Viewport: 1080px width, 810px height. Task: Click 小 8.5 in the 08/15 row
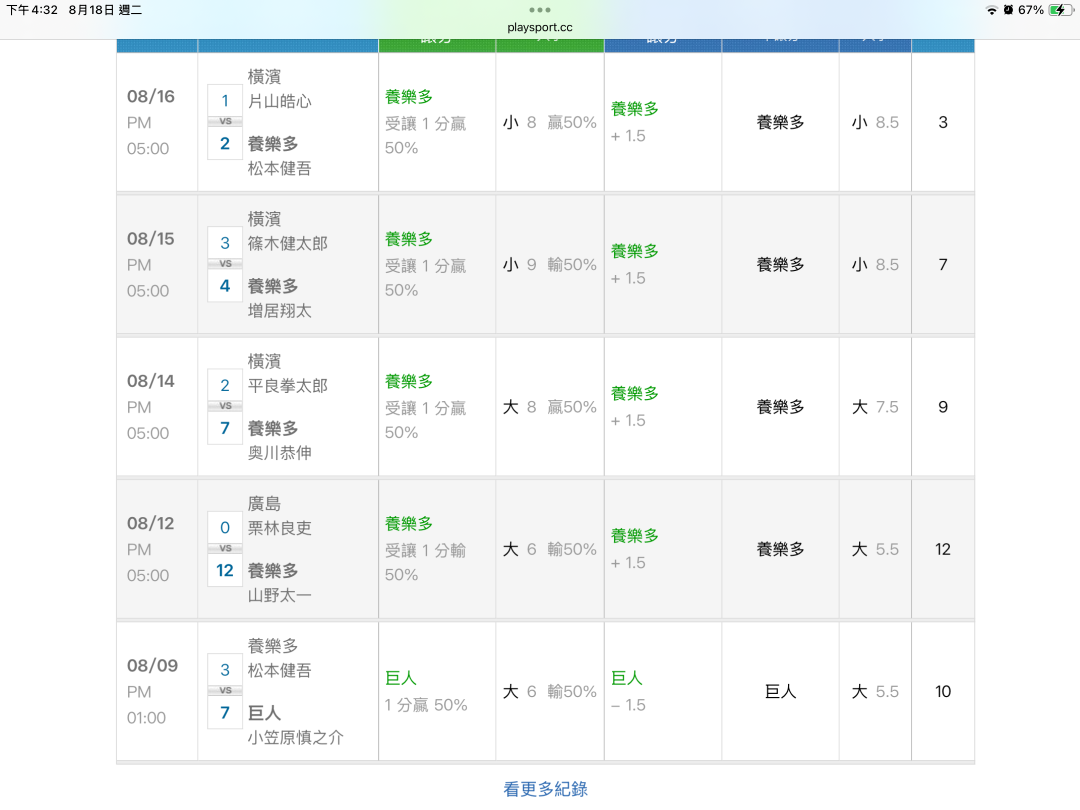(x=875, y=264)
